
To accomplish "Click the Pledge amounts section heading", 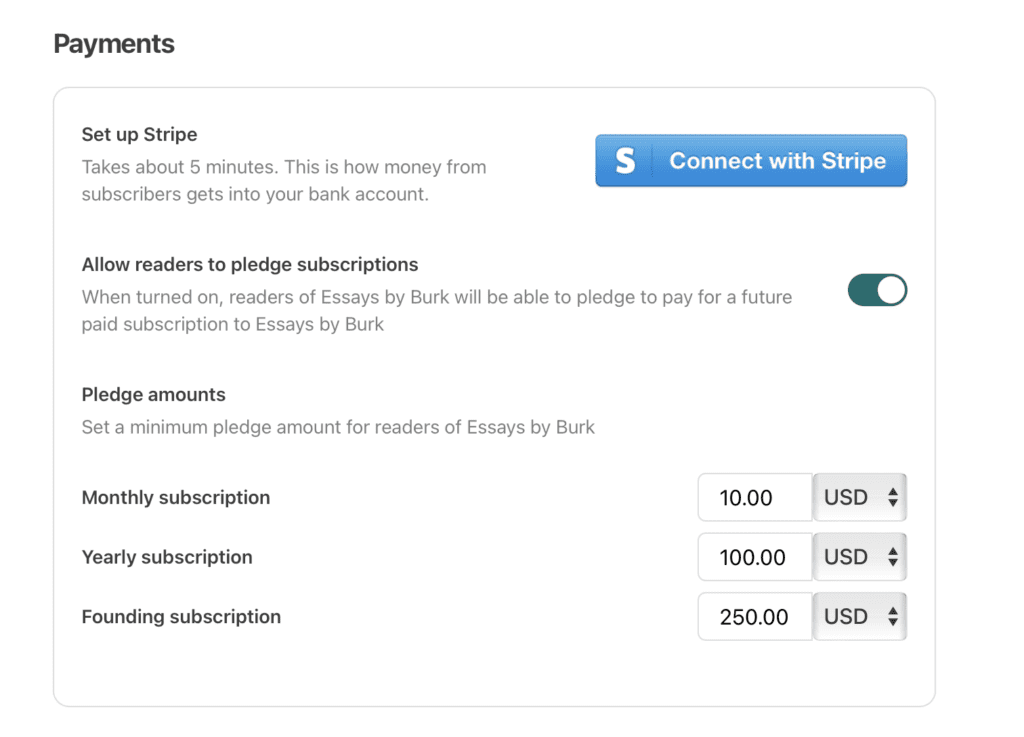I will (153, 394).
